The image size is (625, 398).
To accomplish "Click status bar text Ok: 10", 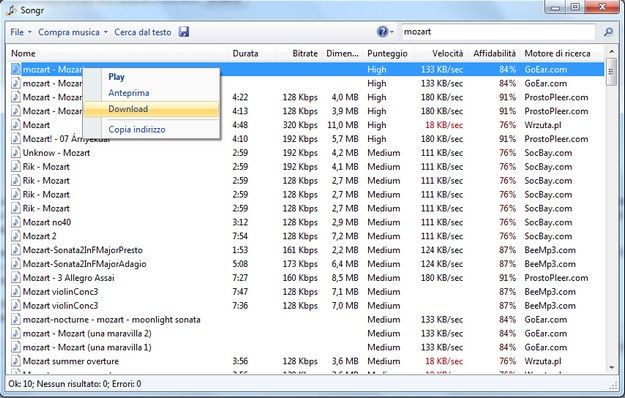I will [20, 384].
